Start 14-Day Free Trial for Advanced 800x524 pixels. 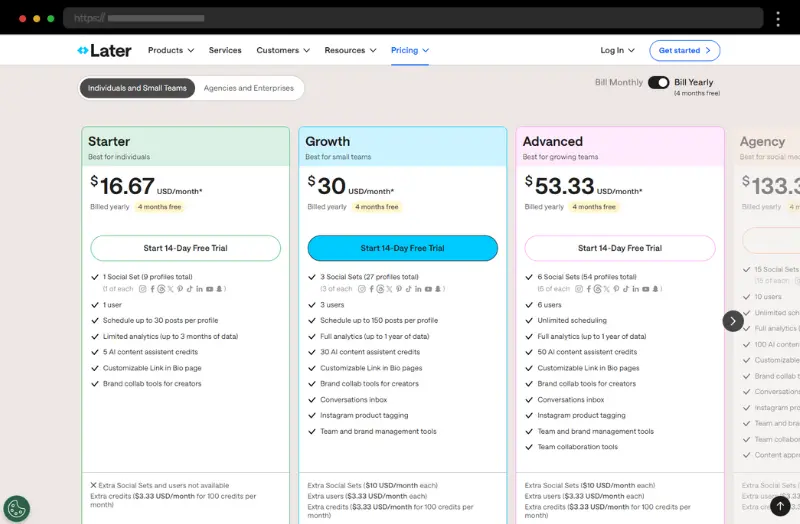click(x=620, y=248)
